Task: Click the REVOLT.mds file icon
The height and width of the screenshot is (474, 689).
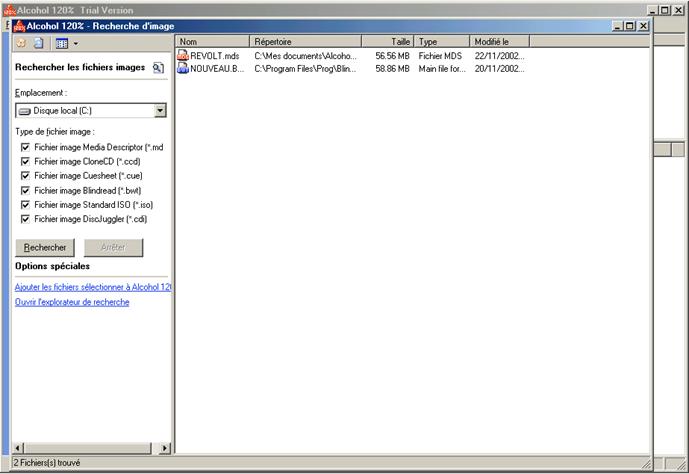Action: pyautogui.click(x=183, y=55)
